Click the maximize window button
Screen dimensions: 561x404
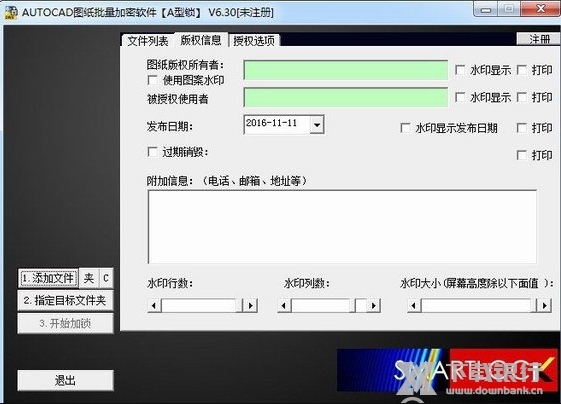coord(509,9)
